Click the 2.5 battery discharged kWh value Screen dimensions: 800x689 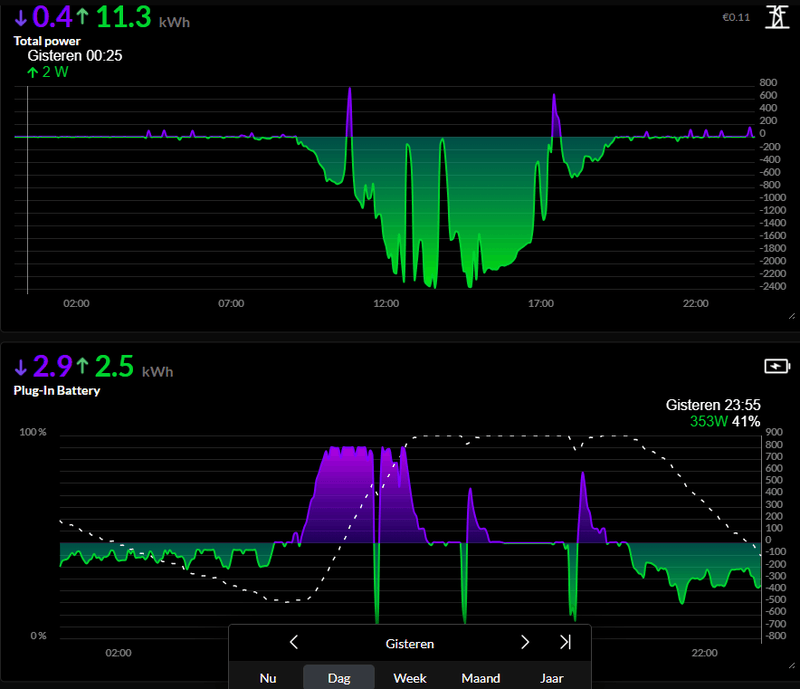click(114, 366)
